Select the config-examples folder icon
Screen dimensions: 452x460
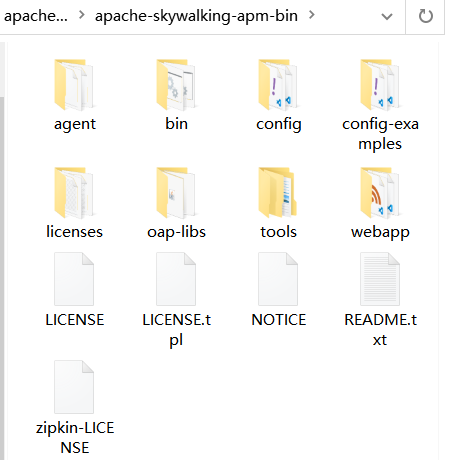[x=380, y=85]
